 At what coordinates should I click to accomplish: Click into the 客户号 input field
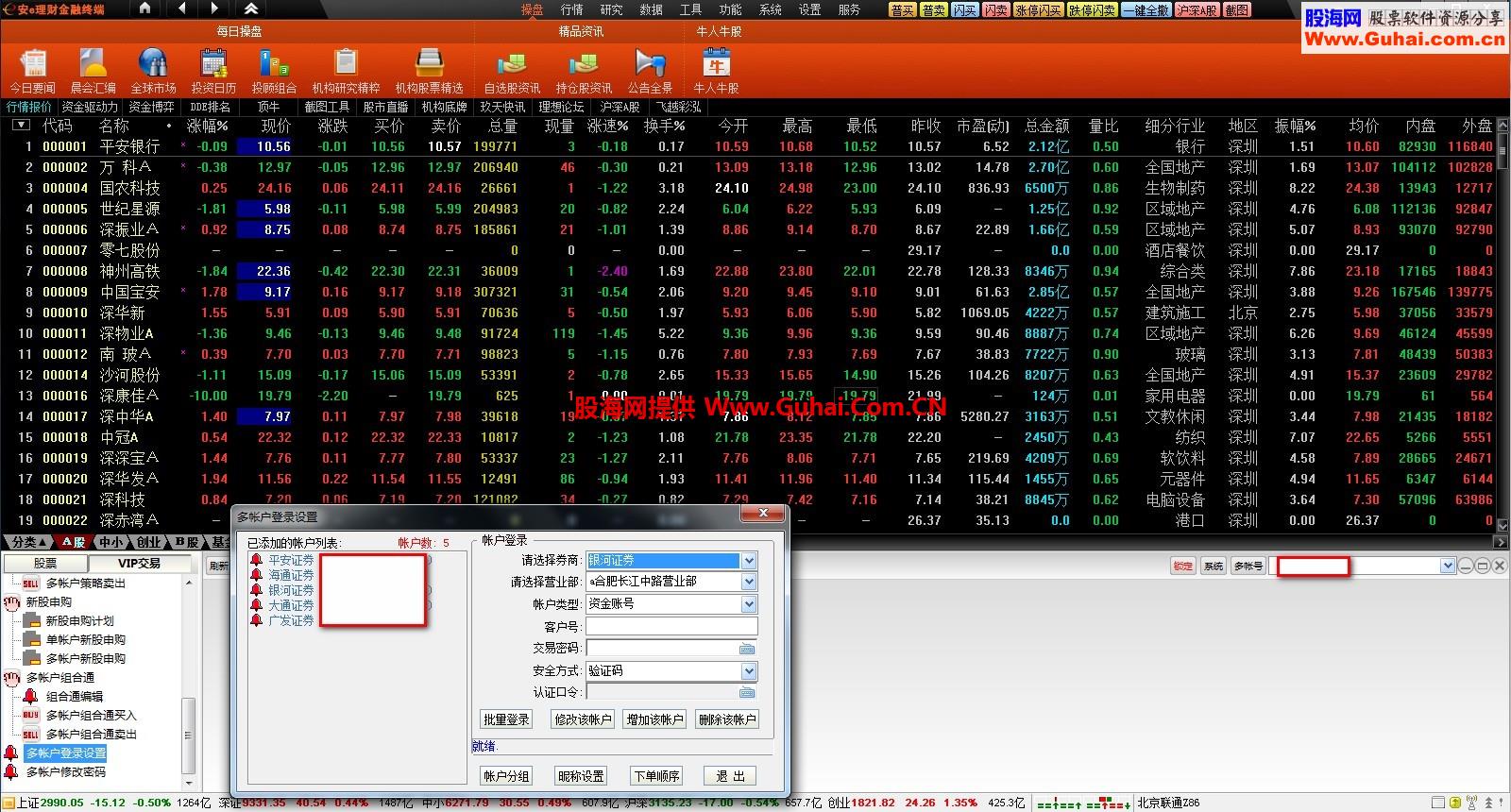pyautogui.click(x=671, y=627)
